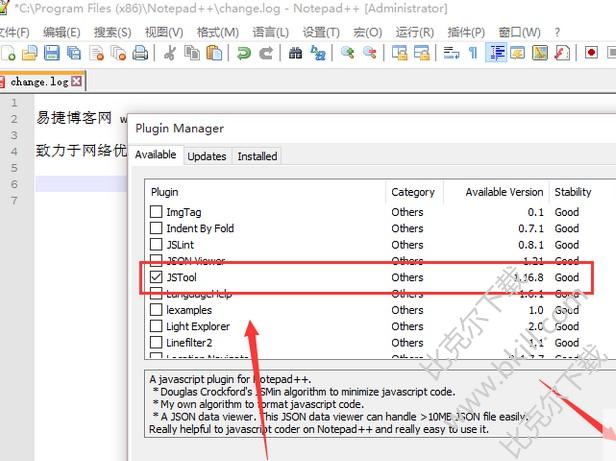
Task: Open the 设置(T) menu
Action: (x=321, y=32)
